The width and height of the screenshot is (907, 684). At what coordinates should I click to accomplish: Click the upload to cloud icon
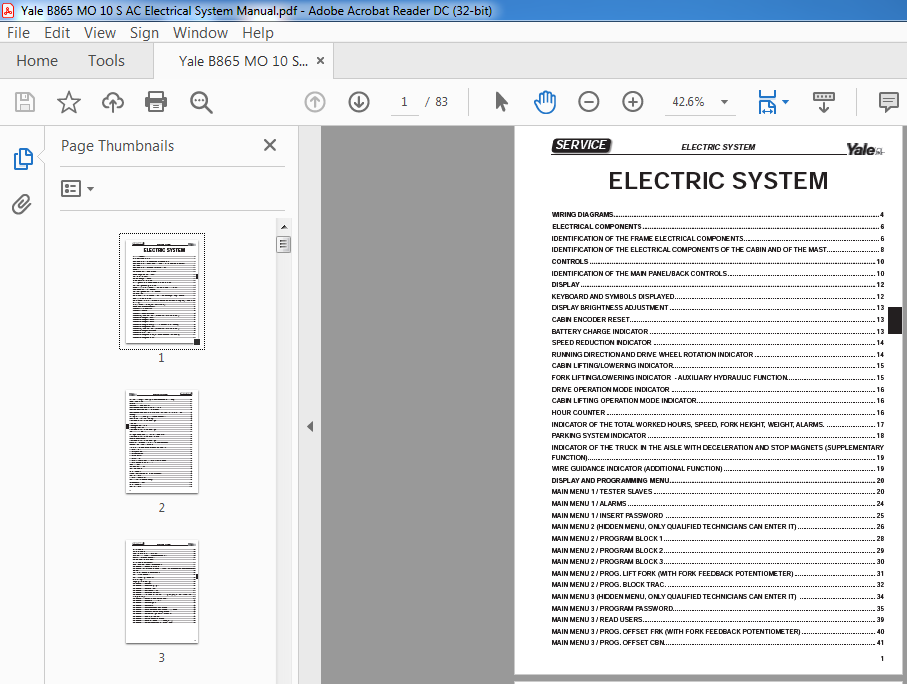(113, 102)
